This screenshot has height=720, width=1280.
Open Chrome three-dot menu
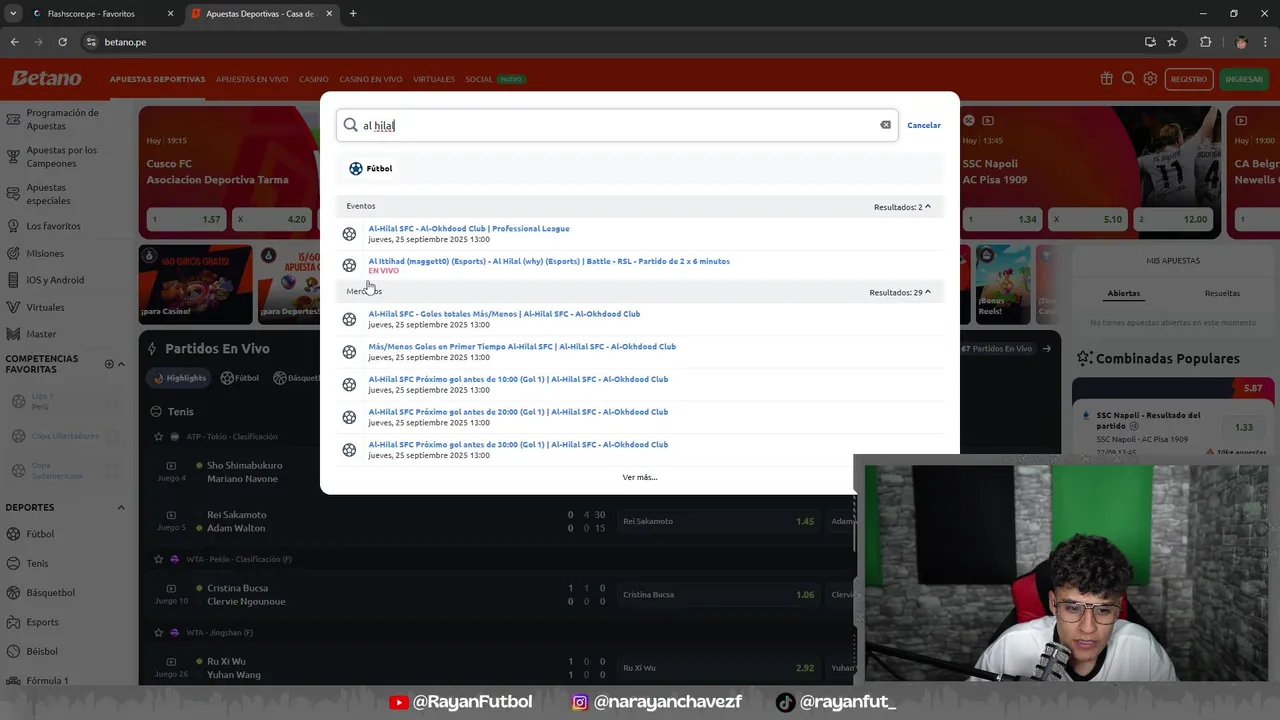(1266, 42)
